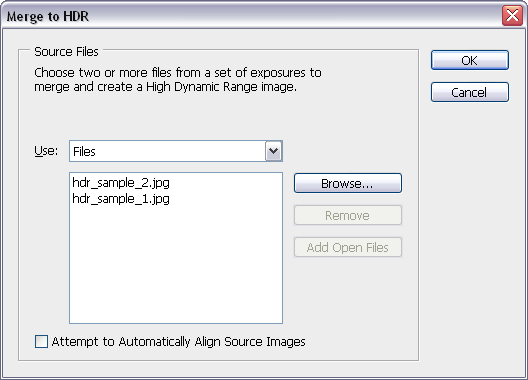Viewport: 528px width, 380px height.
Task: Confirm the merge with OK
Action: [470, 60]
